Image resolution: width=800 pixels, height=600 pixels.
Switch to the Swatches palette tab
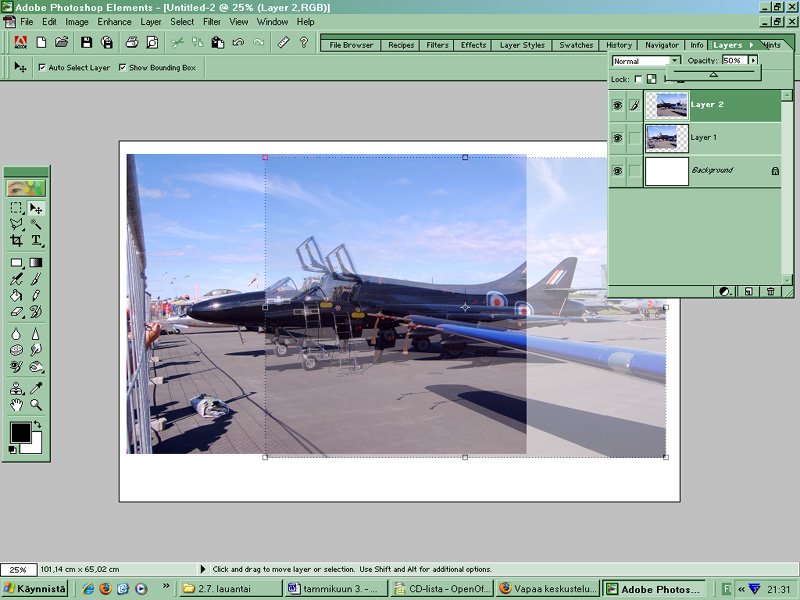pyautogui.click(x=576, y=45)
